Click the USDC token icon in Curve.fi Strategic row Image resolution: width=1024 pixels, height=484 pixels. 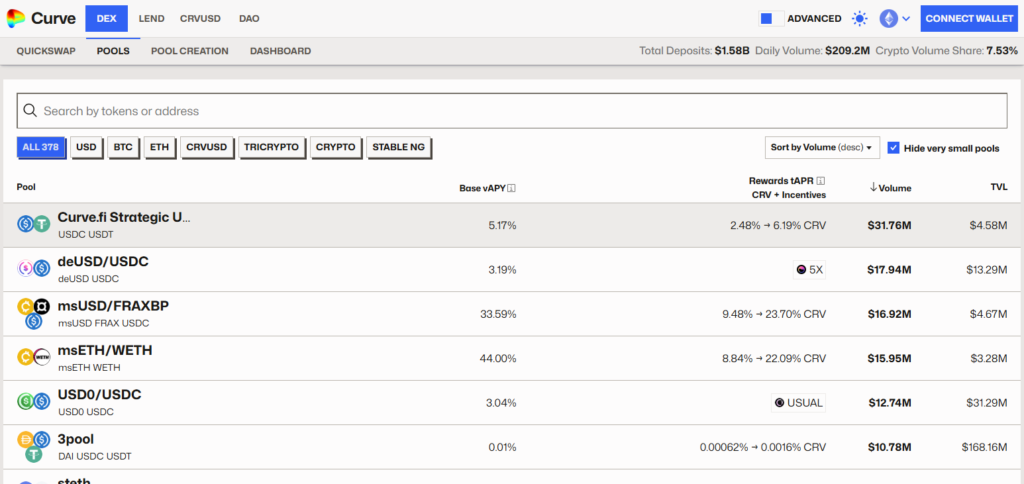pyautogui.click(x=25, y=225)
